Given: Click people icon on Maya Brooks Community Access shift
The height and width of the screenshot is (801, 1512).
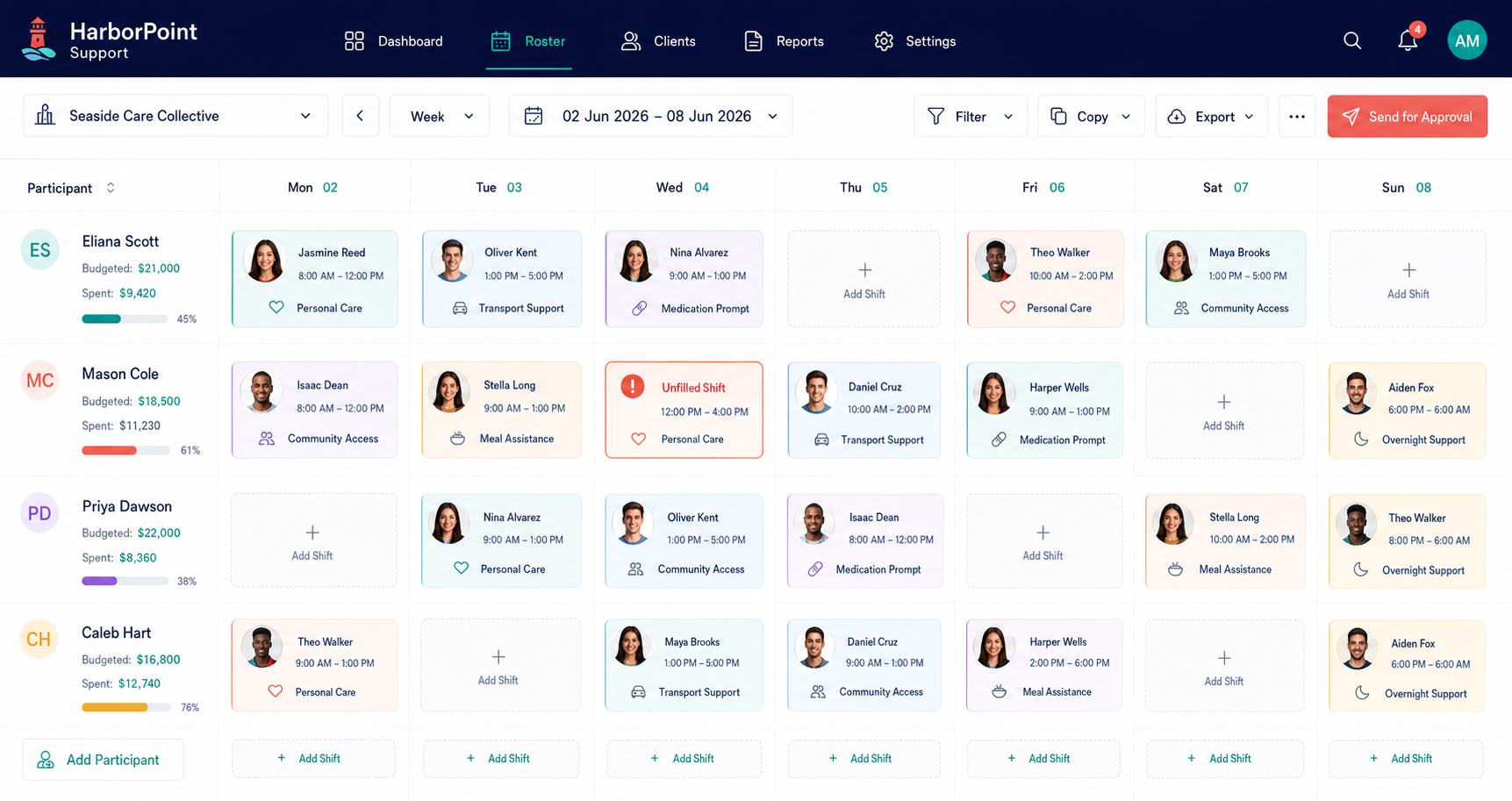Looking at the screenshot, I should click(1181, 308).
